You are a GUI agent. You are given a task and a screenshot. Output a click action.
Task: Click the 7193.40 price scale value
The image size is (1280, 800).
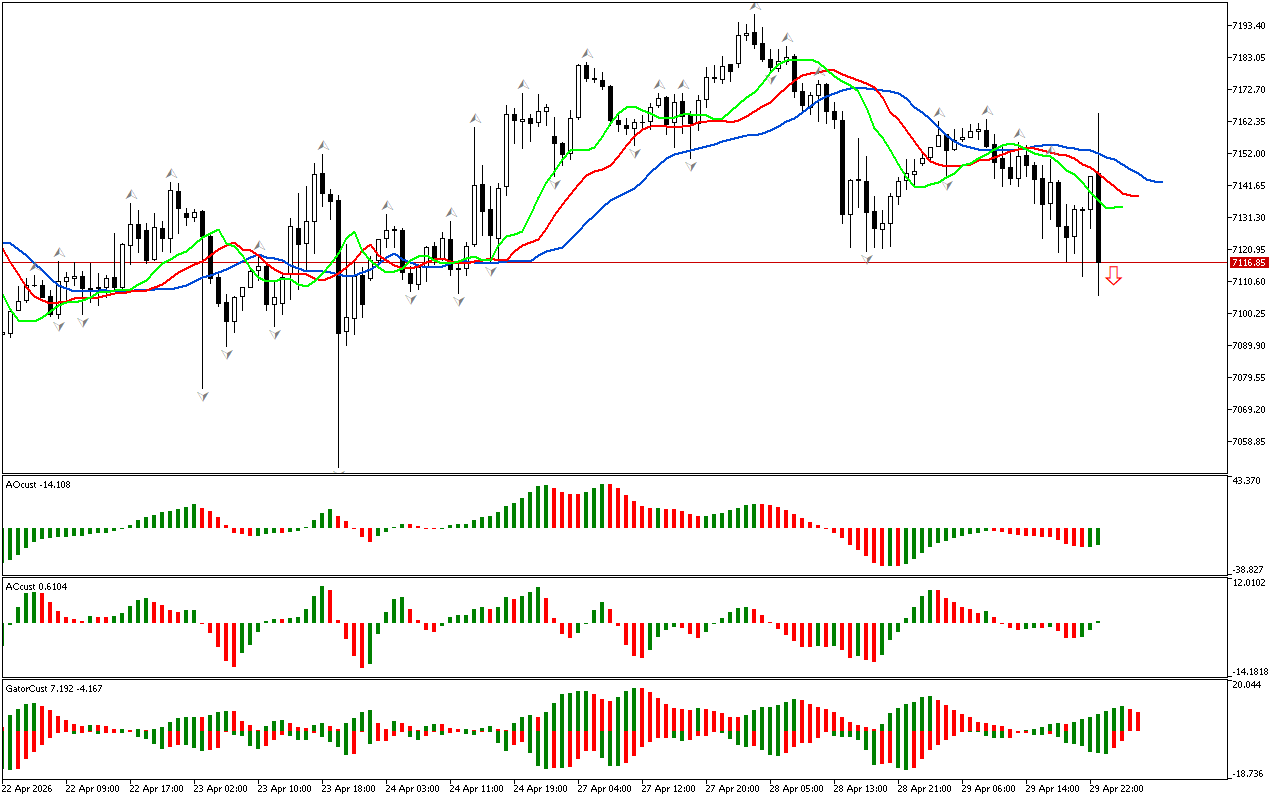(x=1250, y=25)
